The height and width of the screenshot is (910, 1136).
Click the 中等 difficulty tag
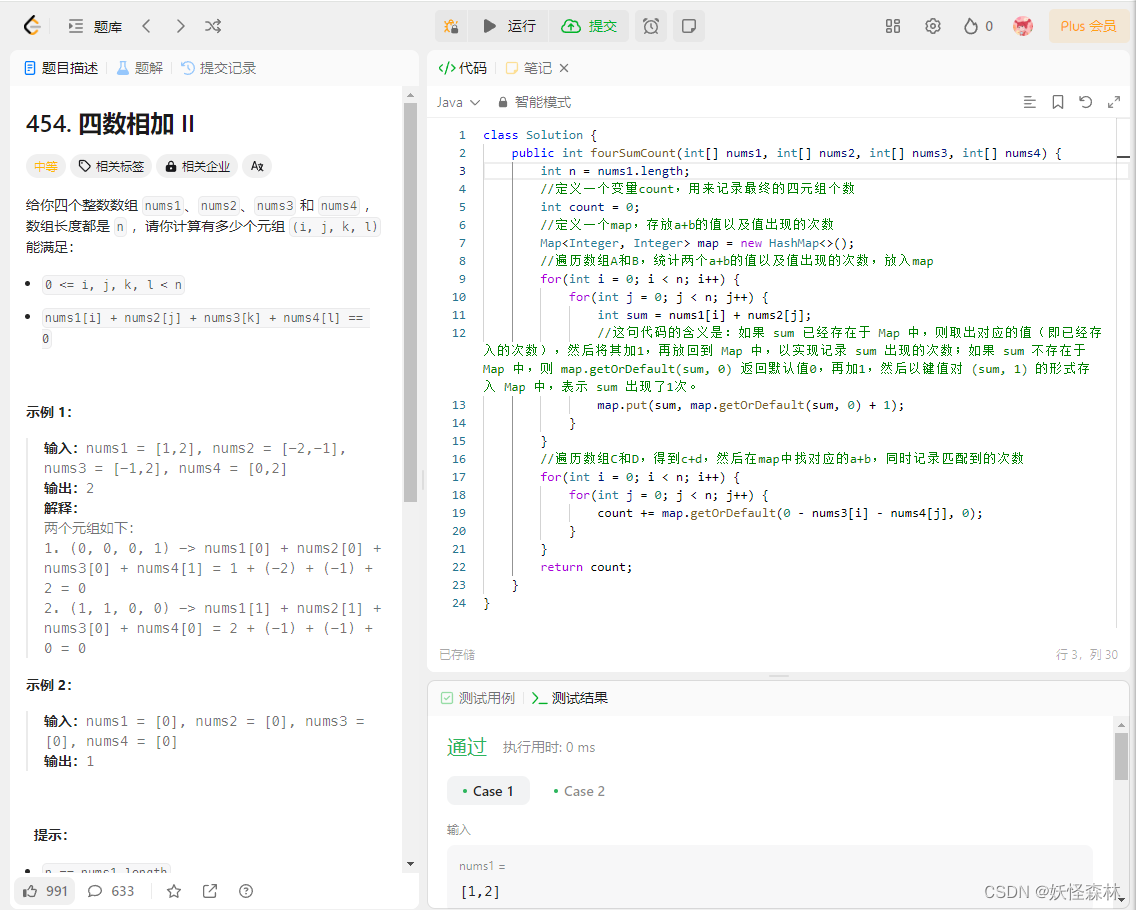[46, 167]
